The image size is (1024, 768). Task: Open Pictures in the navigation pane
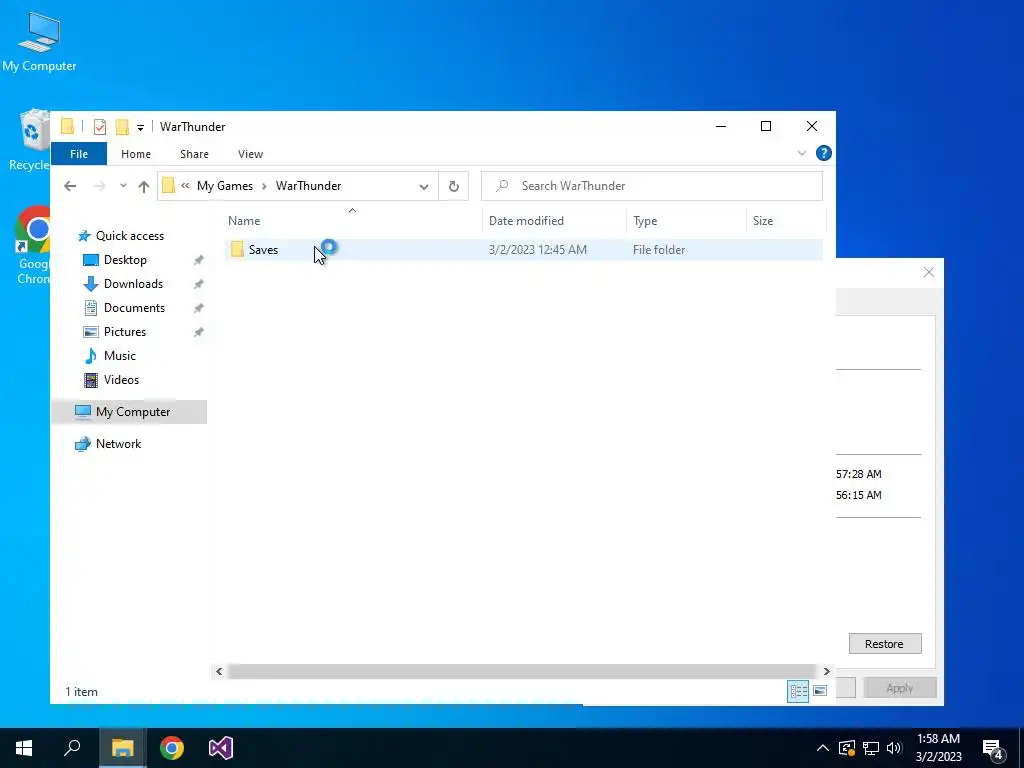coord(125,332)
